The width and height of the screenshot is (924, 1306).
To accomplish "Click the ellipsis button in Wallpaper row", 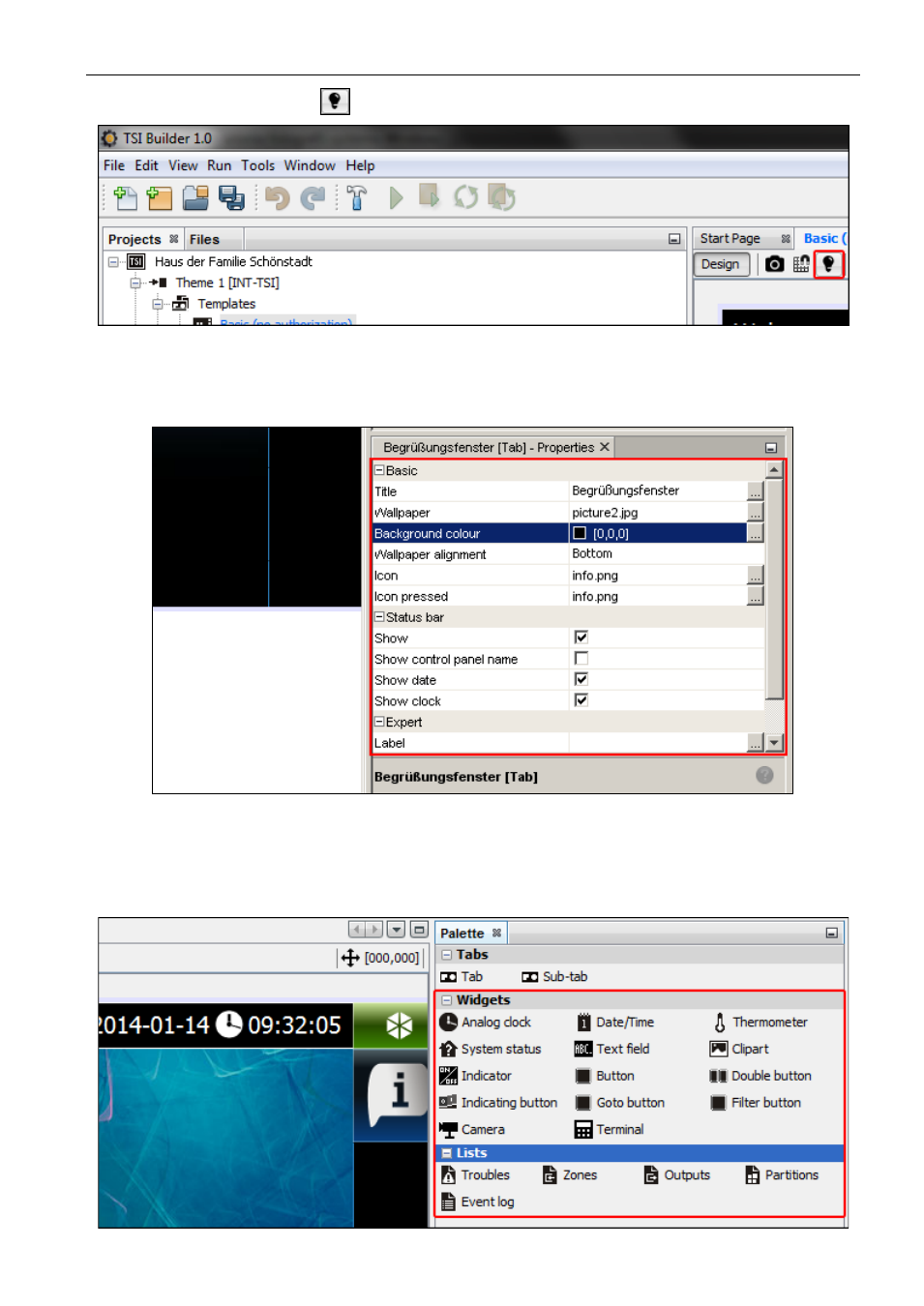I will (x=756, y=513).
